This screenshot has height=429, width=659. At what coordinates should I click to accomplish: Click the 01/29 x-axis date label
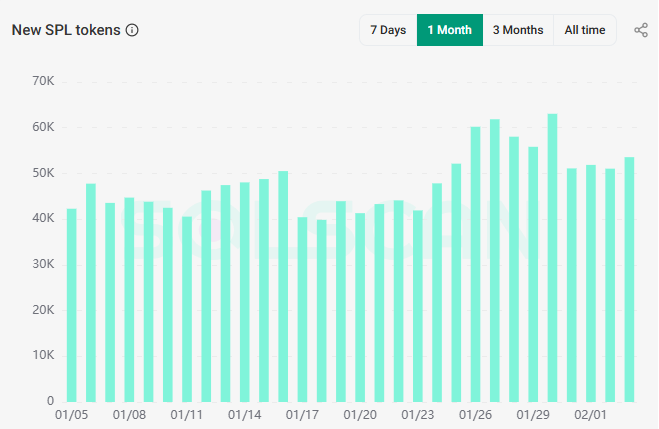point(533,414)
